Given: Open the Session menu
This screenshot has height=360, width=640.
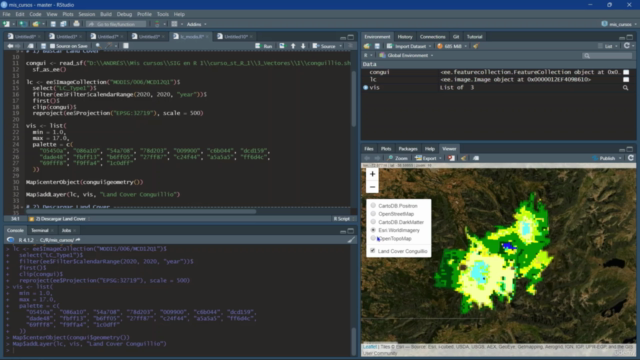Looking at the screenshot, I should [87, 14].
